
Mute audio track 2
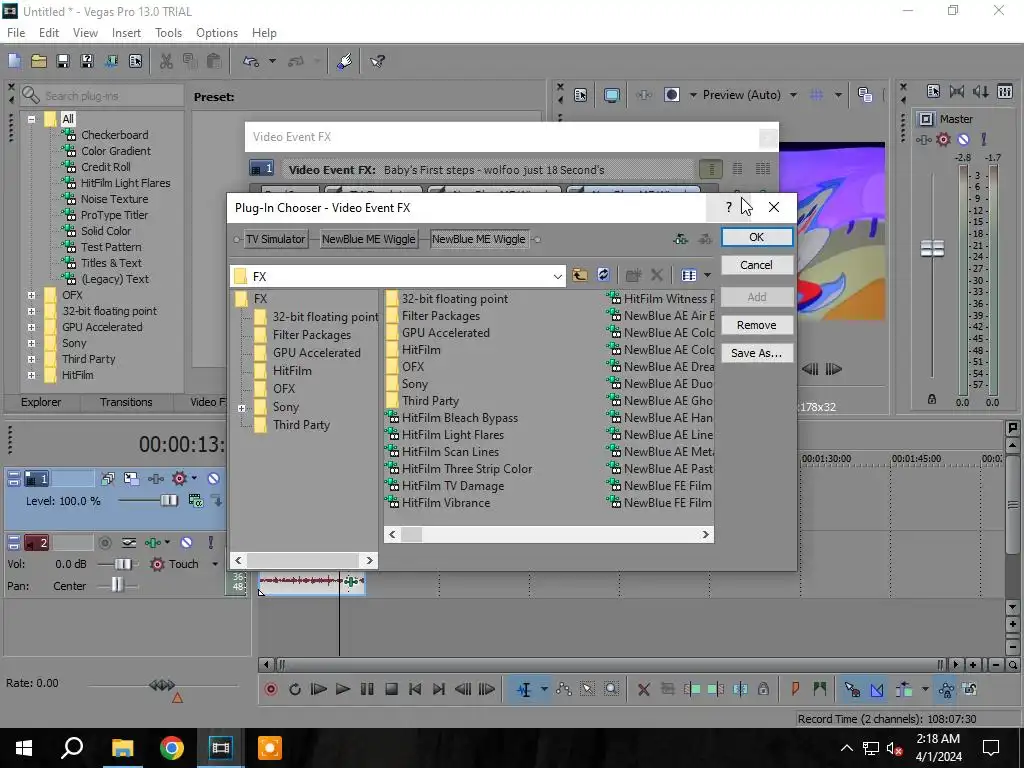tap(187, 543)
